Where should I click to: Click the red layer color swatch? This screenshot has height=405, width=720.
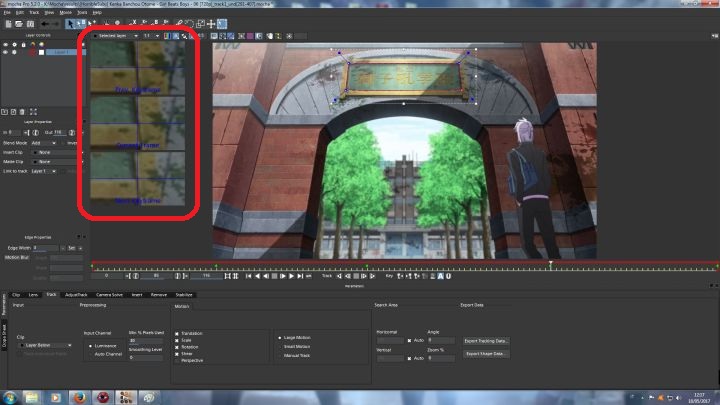click(32, 52)
